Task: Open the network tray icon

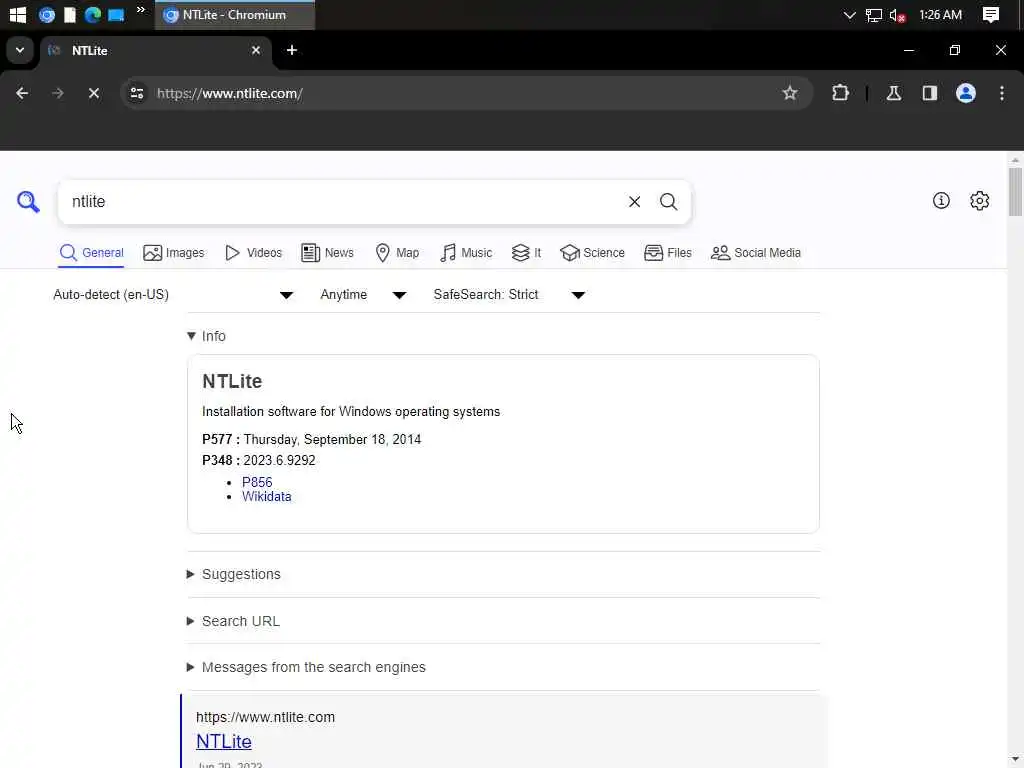Action: click(x=873, y=15)
